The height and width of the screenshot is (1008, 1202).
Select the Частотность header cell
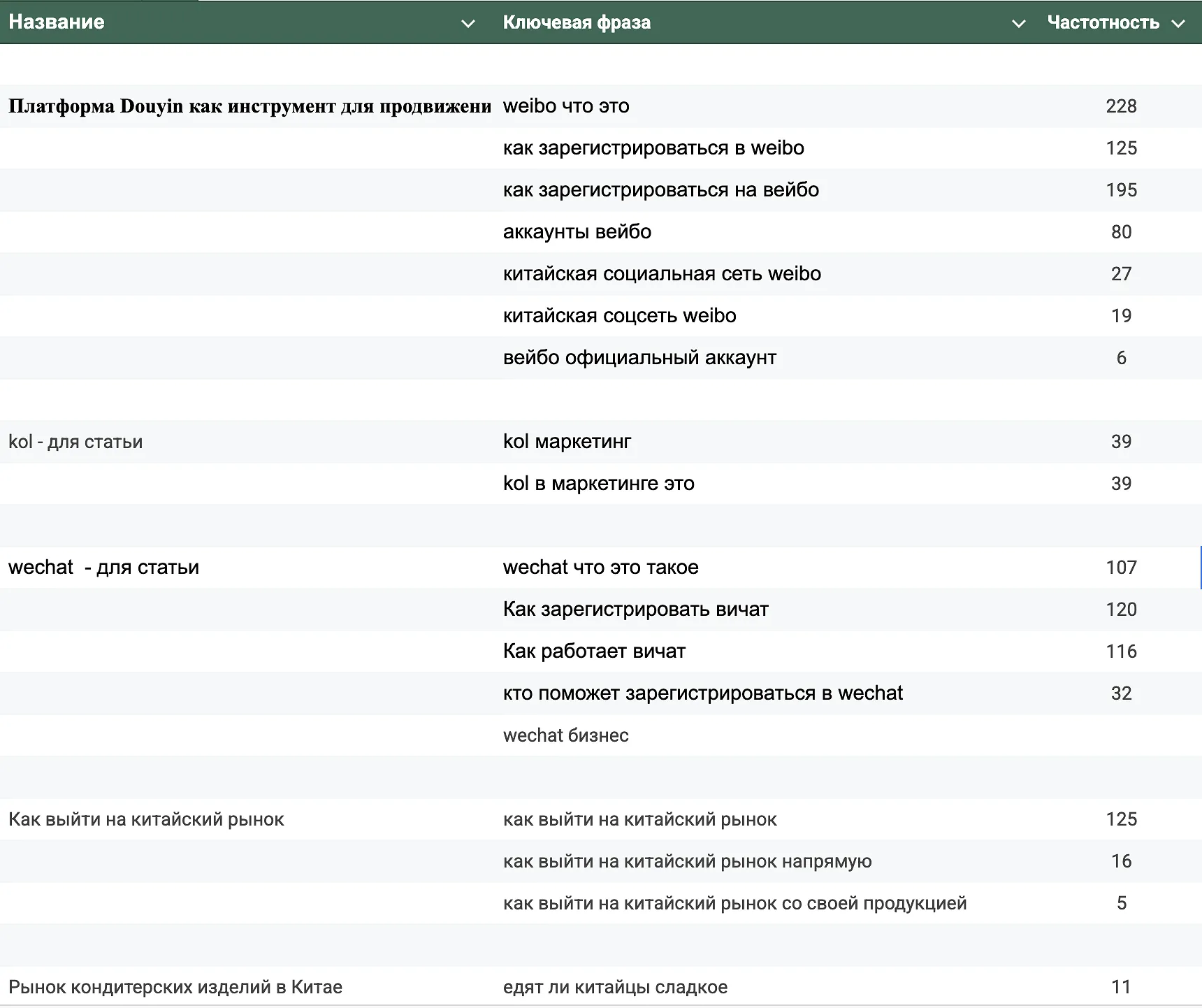point(1103,22)
